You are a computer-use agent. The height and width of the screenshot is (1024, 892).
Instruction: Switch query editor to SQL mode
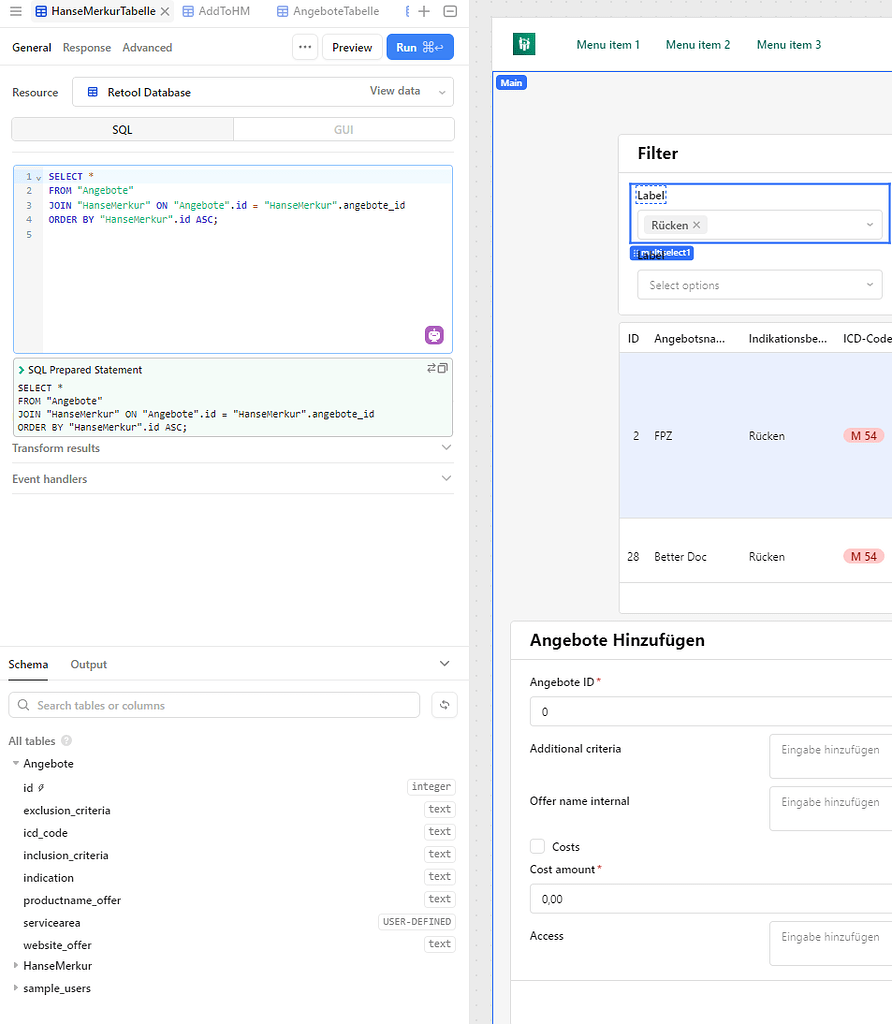coord(122,129)
